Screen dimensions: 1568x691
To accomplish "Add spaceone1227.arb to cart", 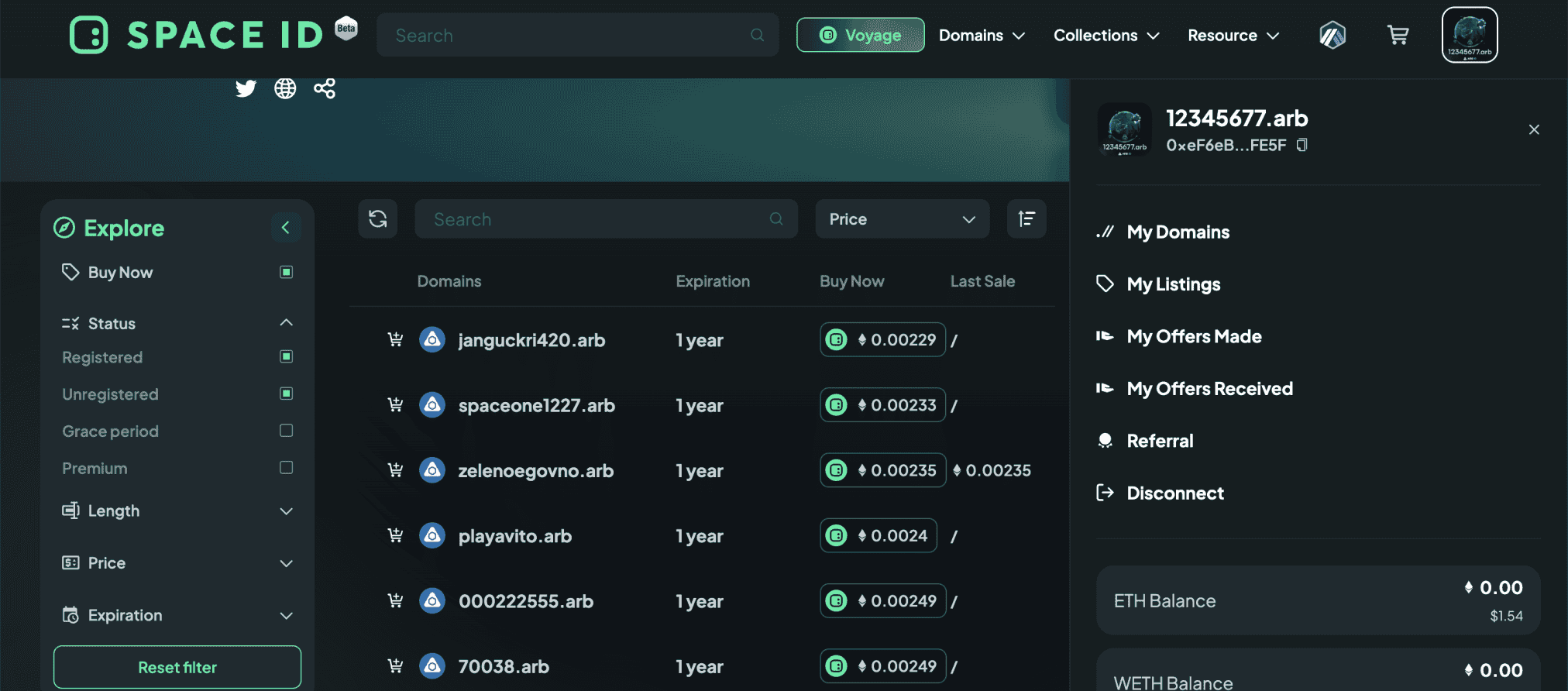I will tap(395, 404).
